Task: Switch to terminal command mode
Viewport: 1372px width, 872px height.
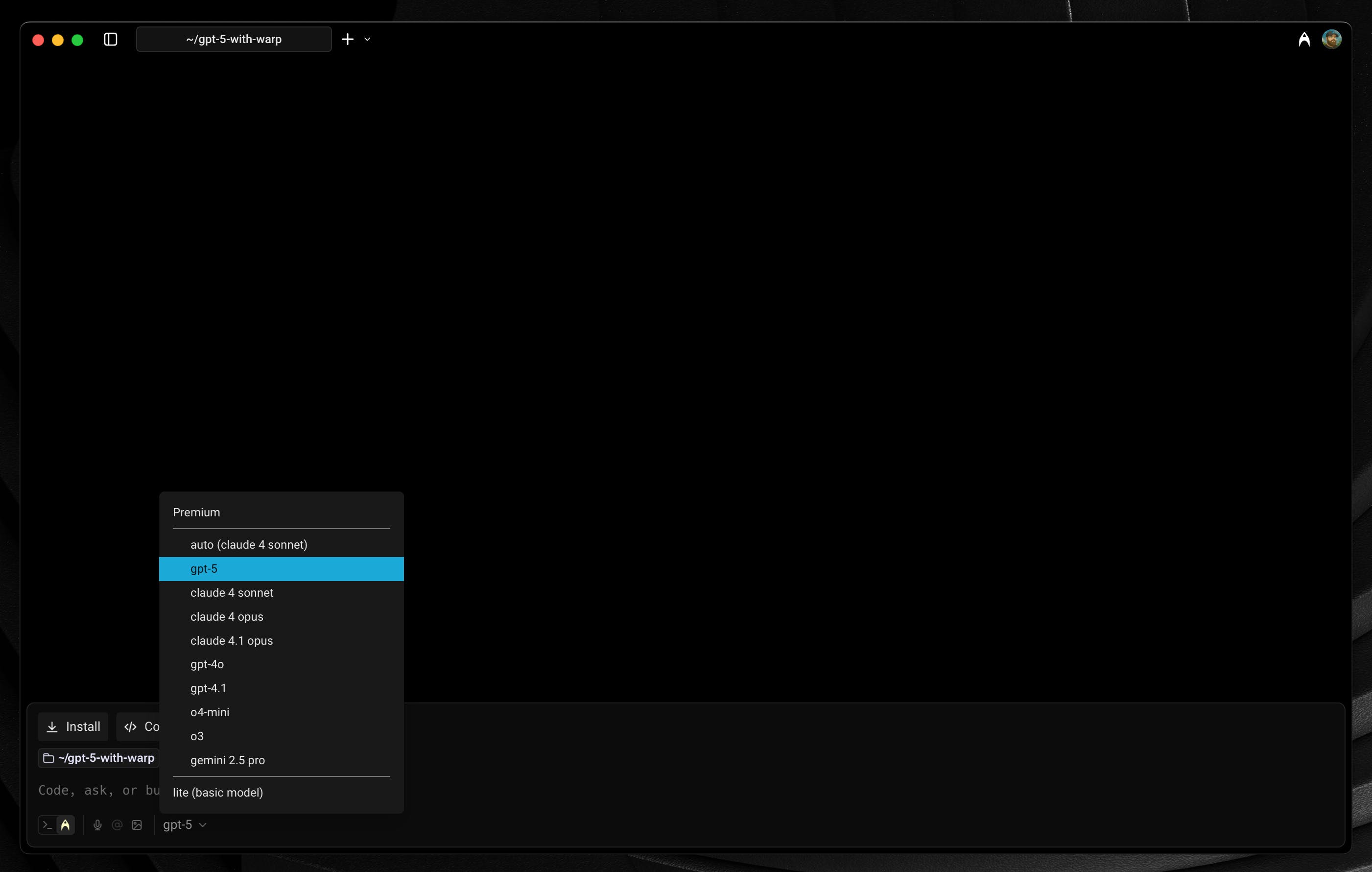Action: pos(48,824)
